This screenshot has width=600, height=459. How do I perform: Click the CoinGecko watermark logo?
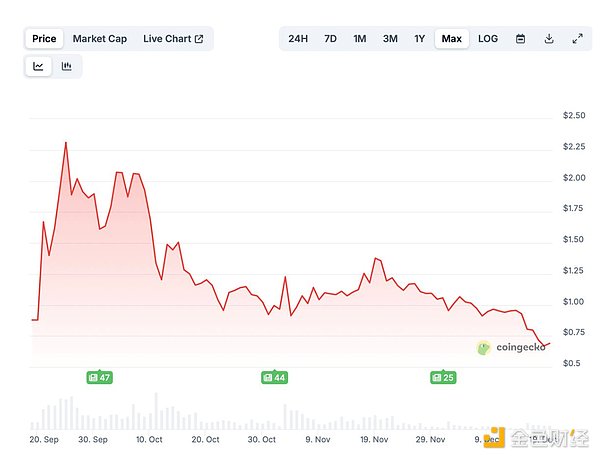pyautogui.click(x=512, y=347)
